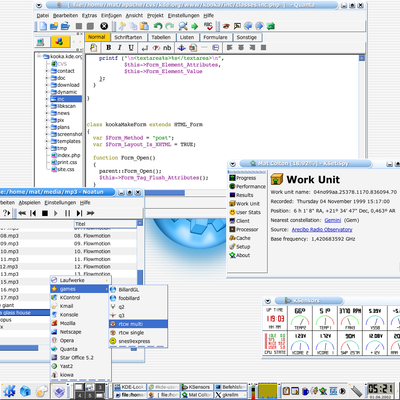Click the insert image icon next to the anchor
Image resolution: width=400 pixels, height=400 pixels.
[193, 48]
